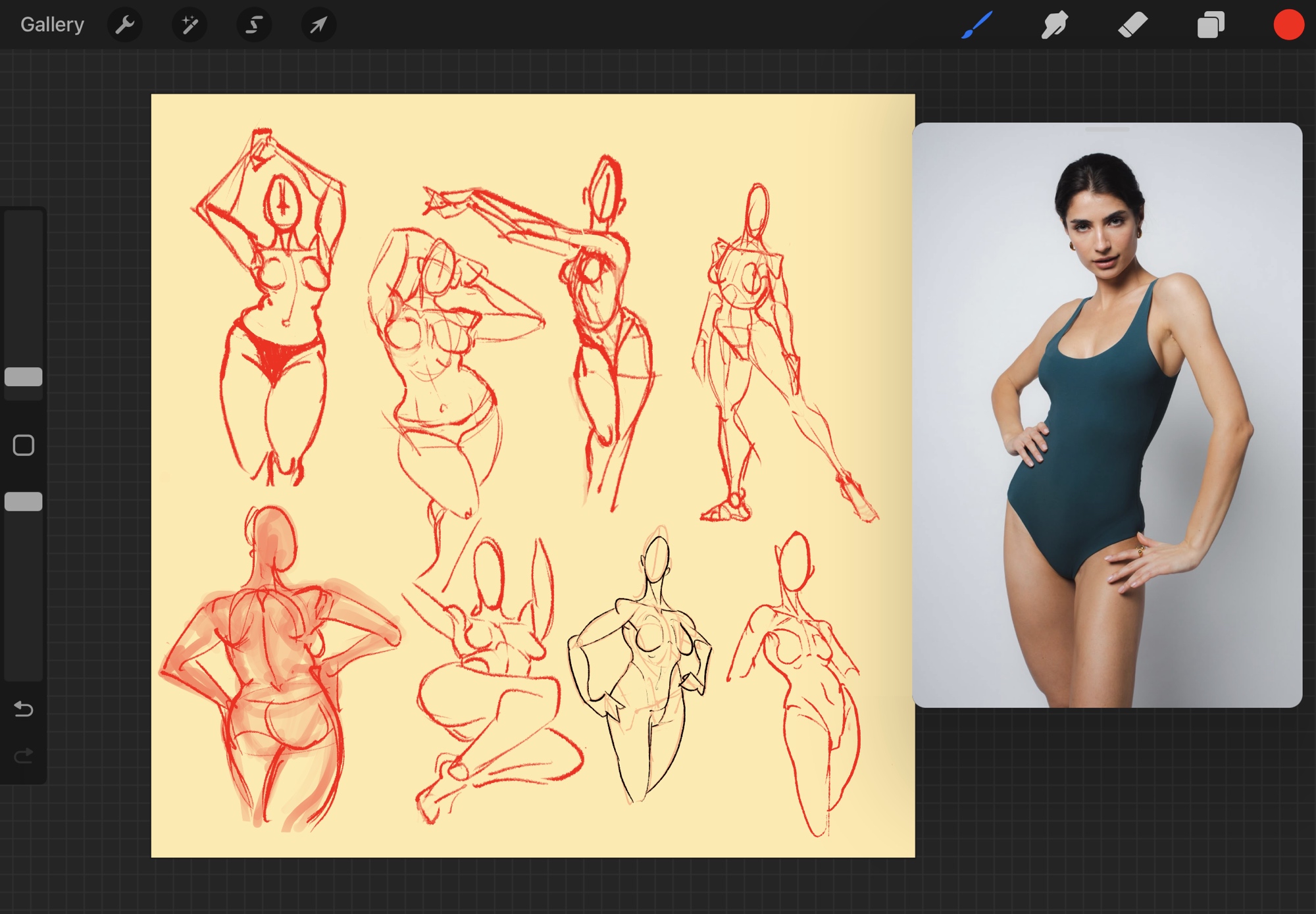Viewport: 1316px width, 914px height.
Task: Open the Adjustments magic wand menu
Action: (x=190, y=25)
